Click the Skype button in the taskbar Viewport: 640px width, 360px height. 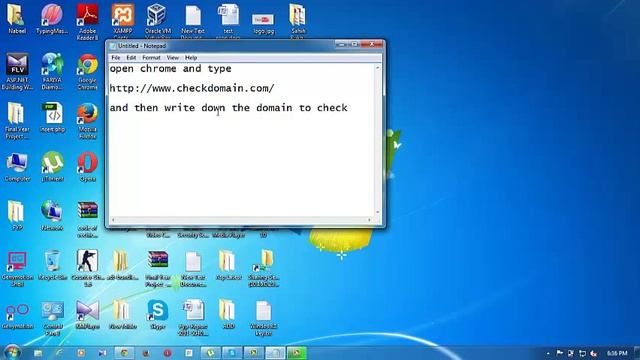[232, 353]
